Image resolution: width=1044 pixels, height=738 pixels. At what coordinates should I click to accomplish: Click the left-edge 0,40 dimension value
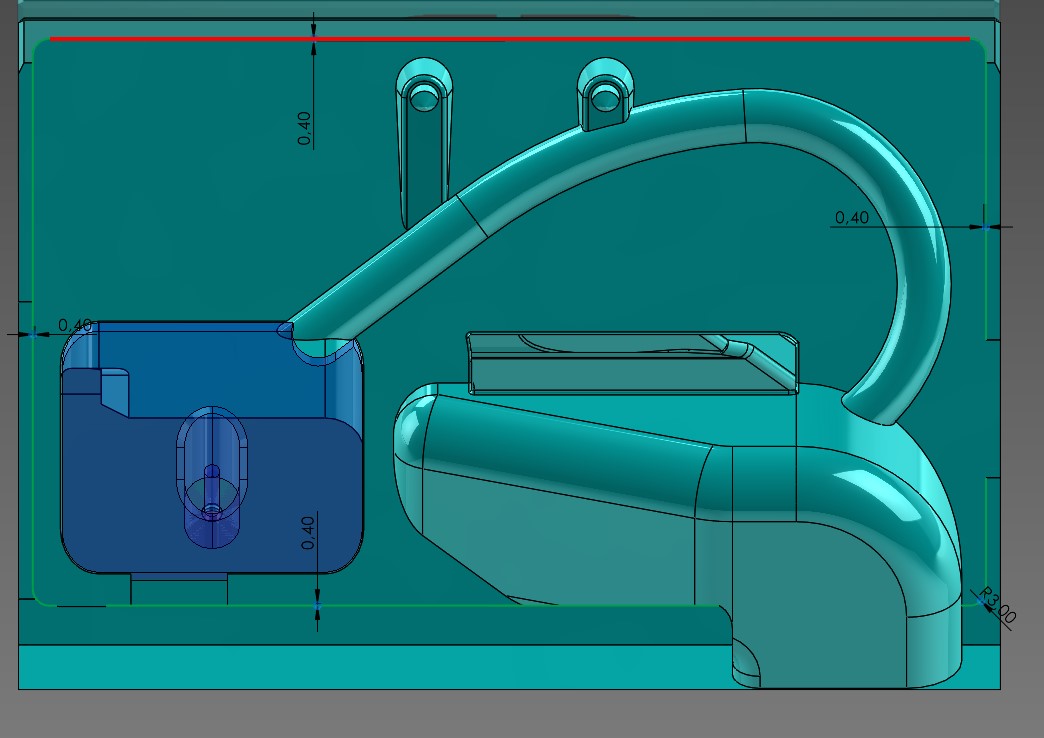75,325
